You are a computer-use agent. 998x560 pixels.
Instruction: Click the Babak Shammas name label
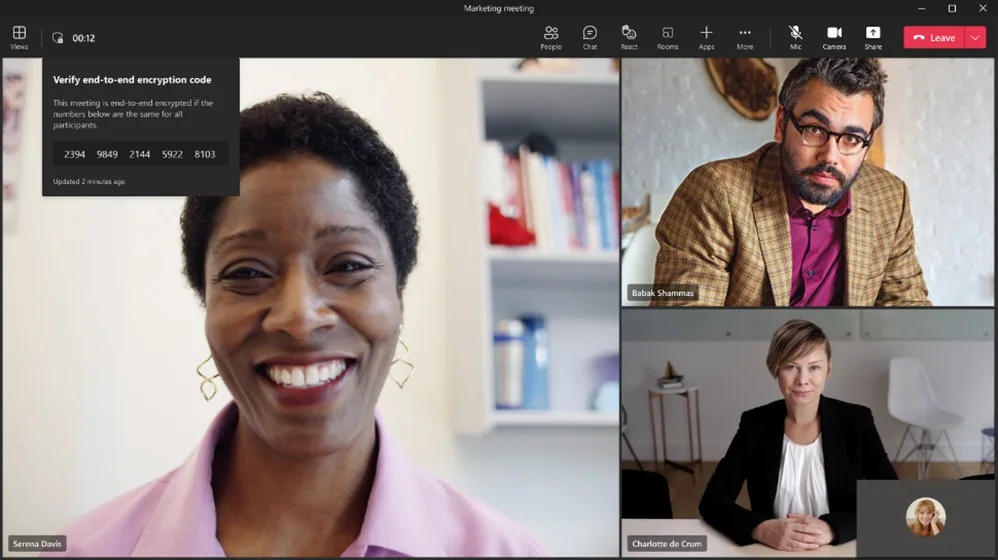pos(662,293)
